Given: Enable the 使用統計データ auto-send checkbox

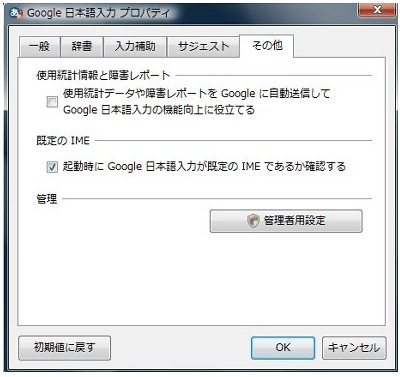Looking at the screenshot, I should tap(52, 102).
